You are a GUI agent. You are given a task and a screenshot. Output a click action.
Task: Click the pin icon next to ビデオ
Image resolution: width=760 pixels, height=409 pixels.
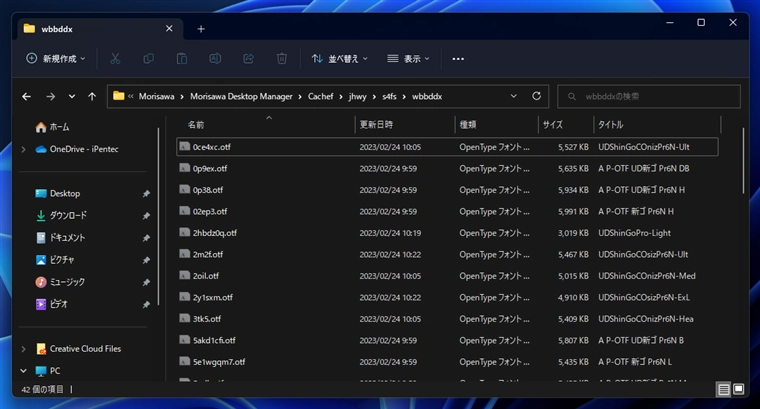[146, 304]
